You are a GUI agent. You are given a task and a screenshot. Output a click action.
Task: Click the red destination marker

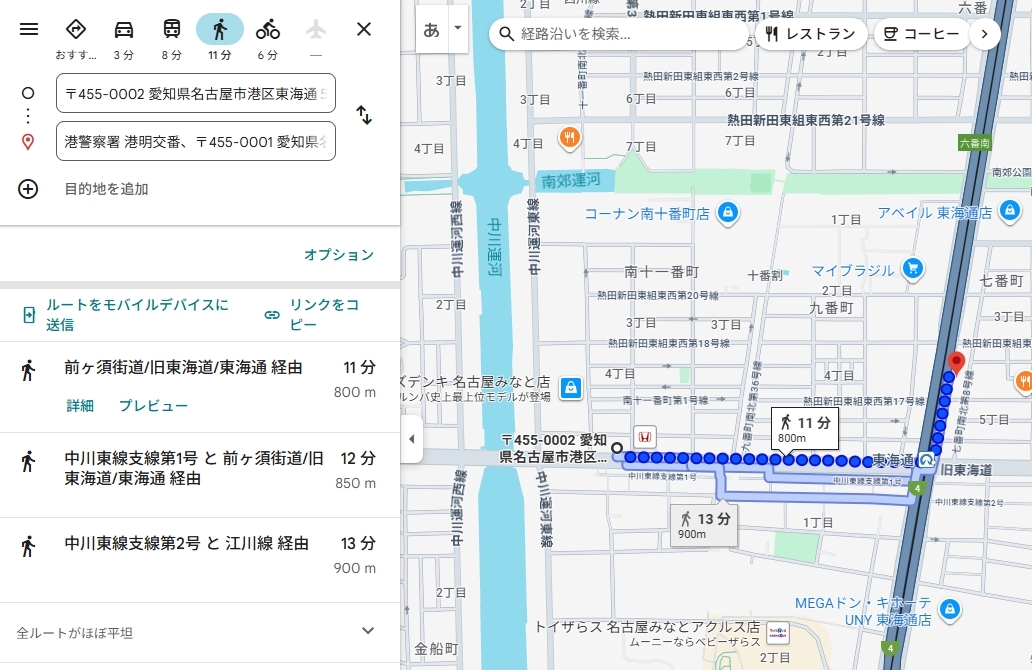[x=956, y=364]
